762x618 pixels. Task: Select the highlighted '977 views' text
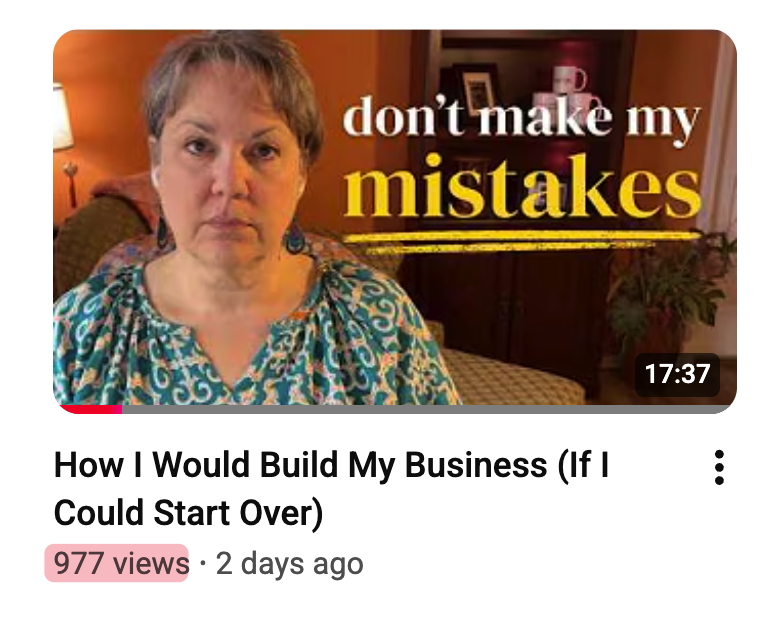117,563
